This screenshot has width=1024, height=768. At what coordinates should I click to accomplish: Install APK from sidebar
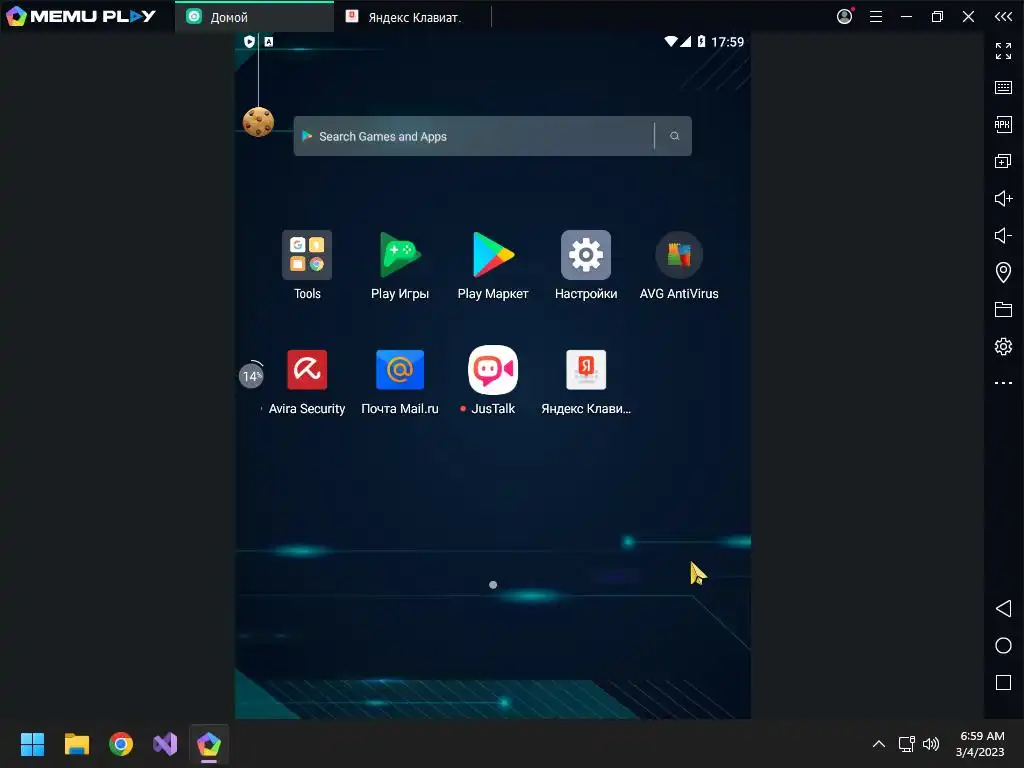pyautogui.click(x=1003, y=124)
